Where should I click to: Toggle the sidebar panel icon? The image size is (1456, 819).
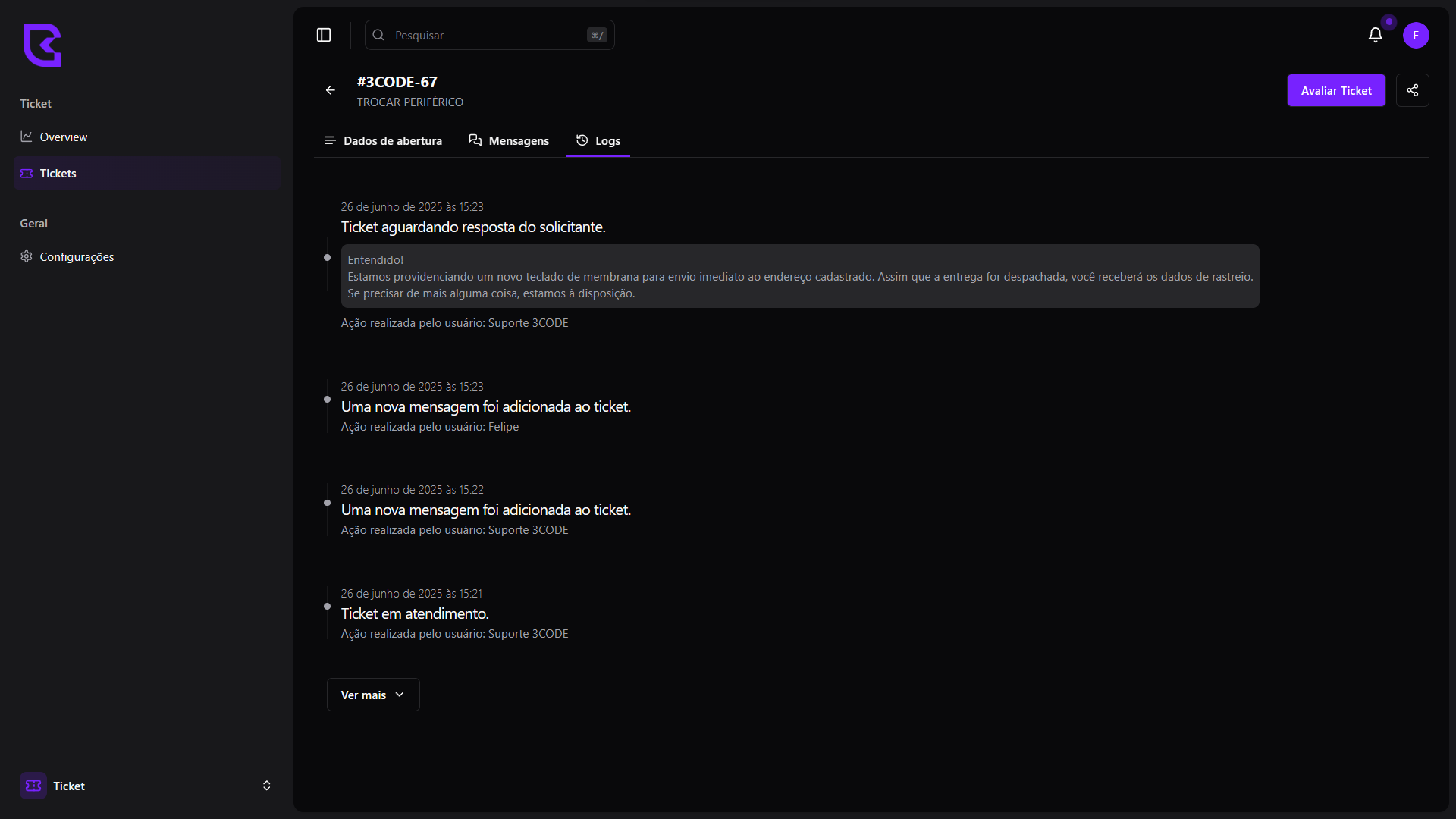(324, 35)
